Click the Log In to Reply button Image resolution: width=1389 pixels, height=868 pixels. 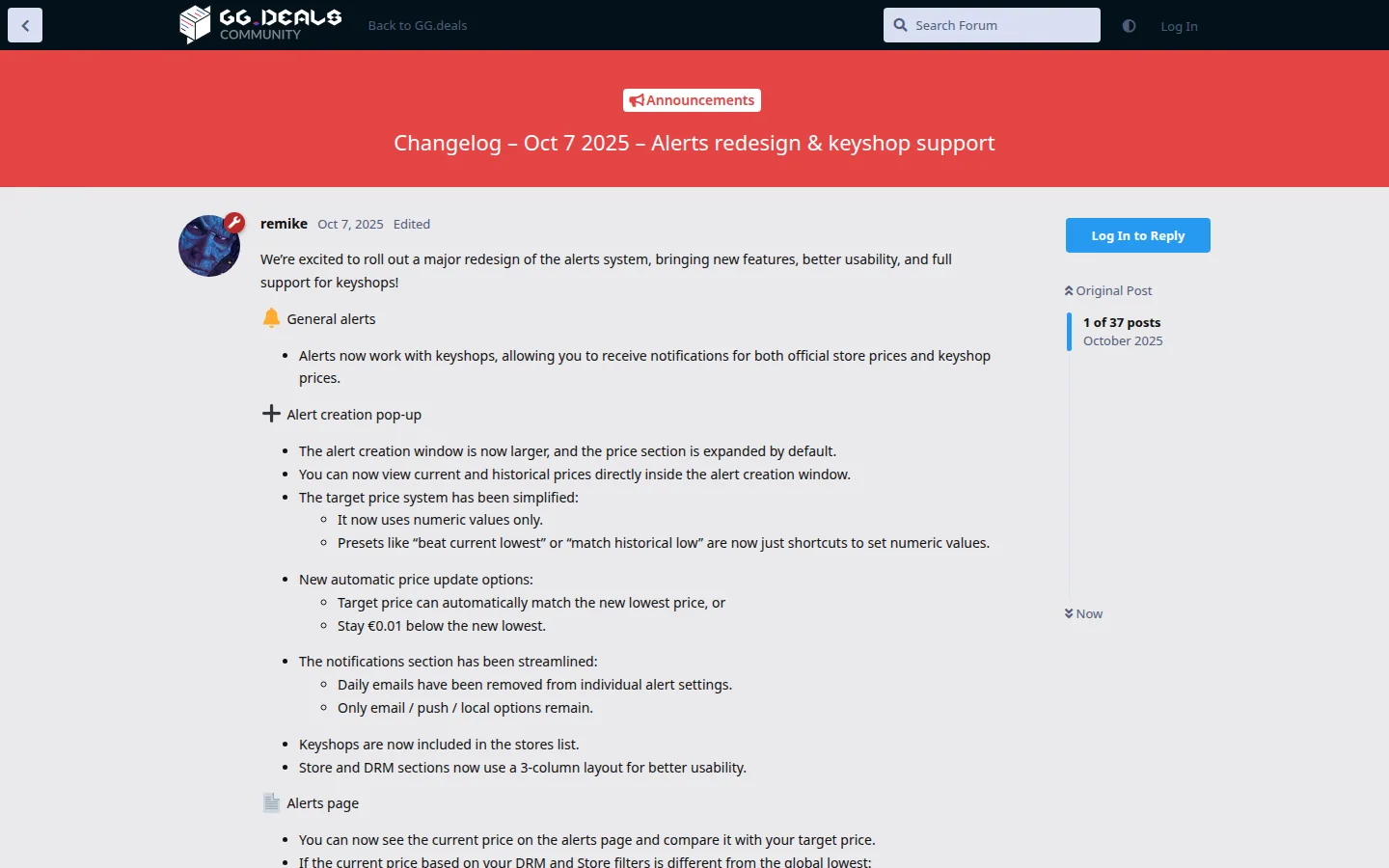pyautogui.click(x=1138, y=235)
